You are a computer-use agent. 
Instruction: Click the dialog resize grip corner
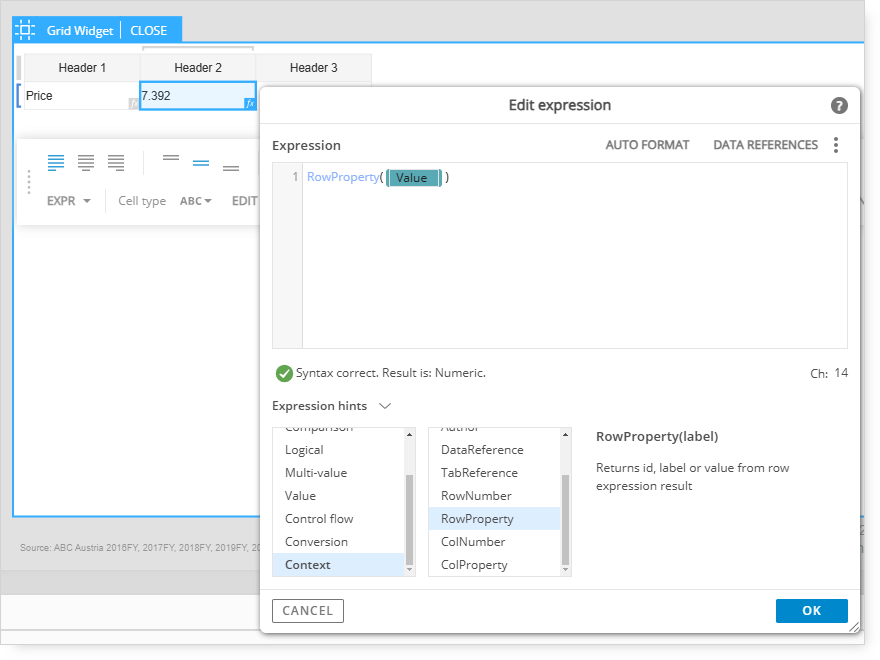[854, 627]
